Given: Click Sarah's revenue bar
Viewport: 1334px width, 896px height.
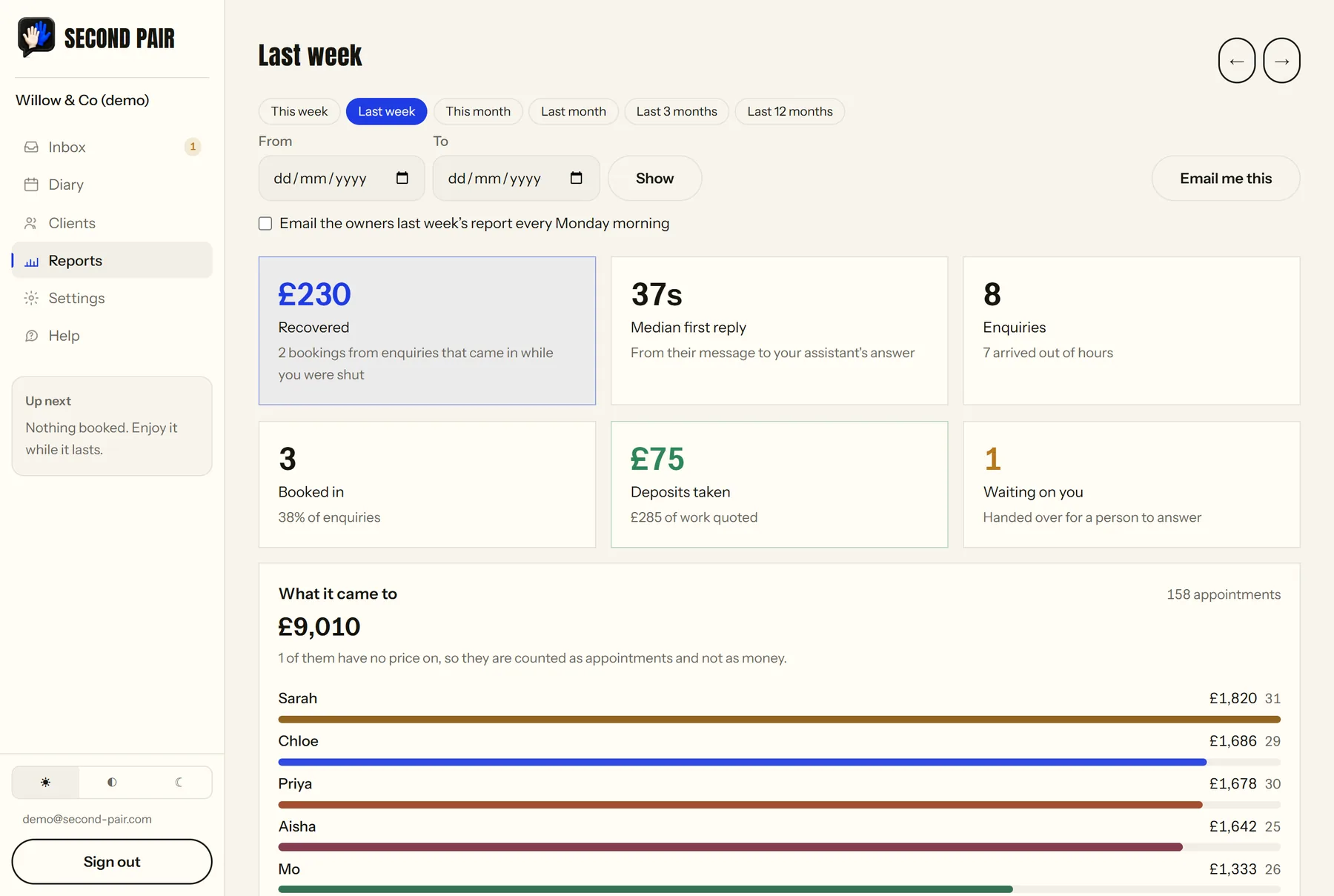Looking at the screenshot, I should [x=780, y=719].
